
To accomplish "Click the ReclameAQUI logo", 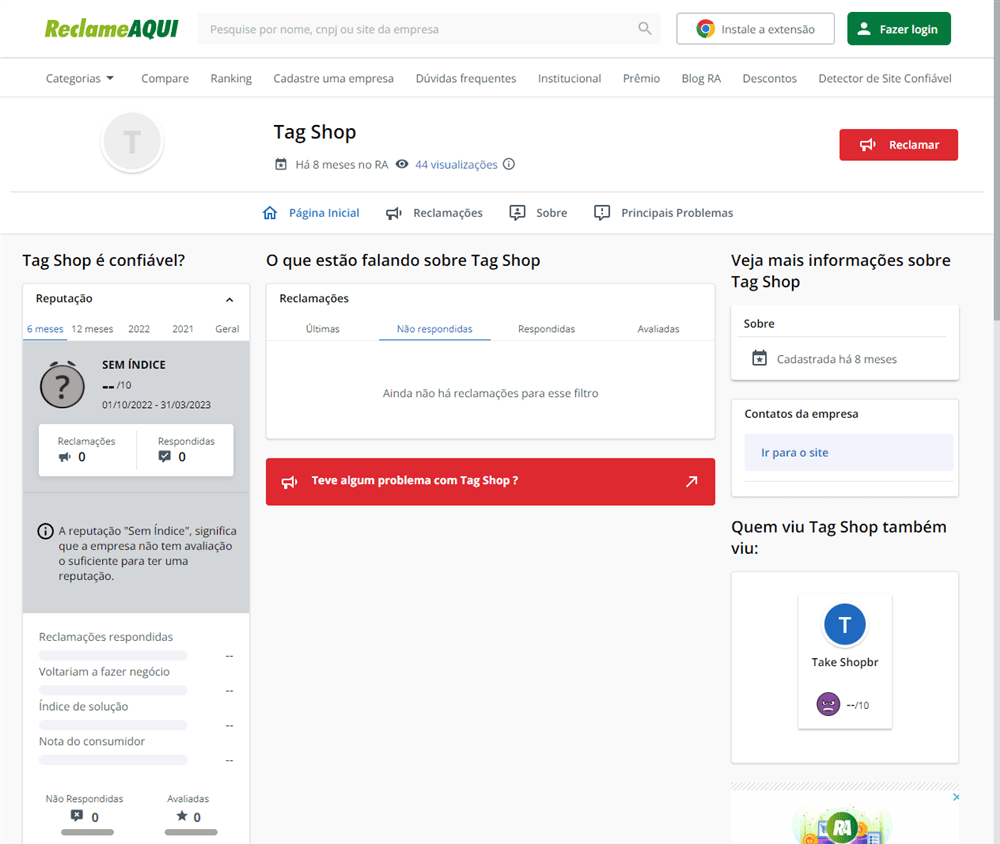I will tap(112, 29).
